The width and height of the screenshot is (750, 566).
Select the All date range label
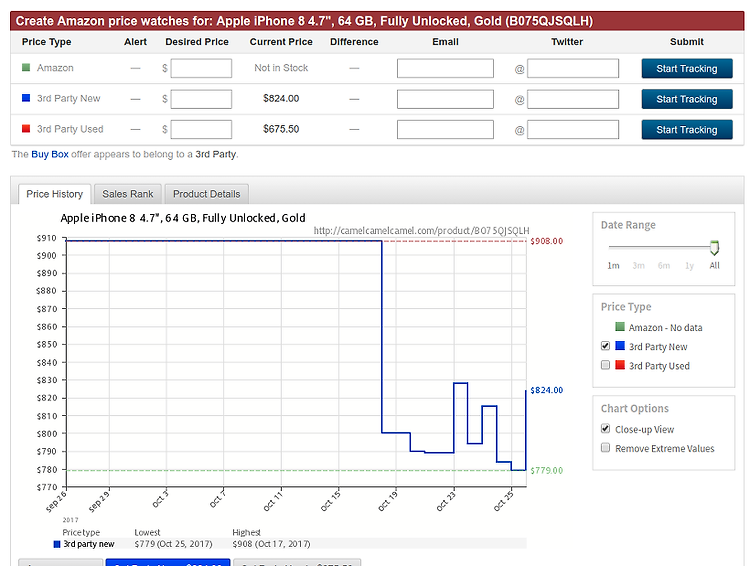(714, 266)
